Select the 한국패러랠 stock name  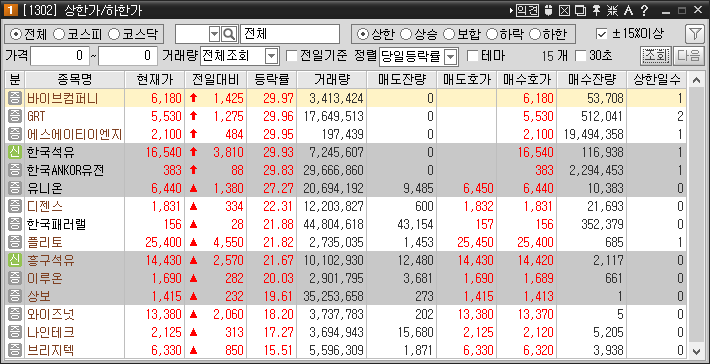pos(57,225)
